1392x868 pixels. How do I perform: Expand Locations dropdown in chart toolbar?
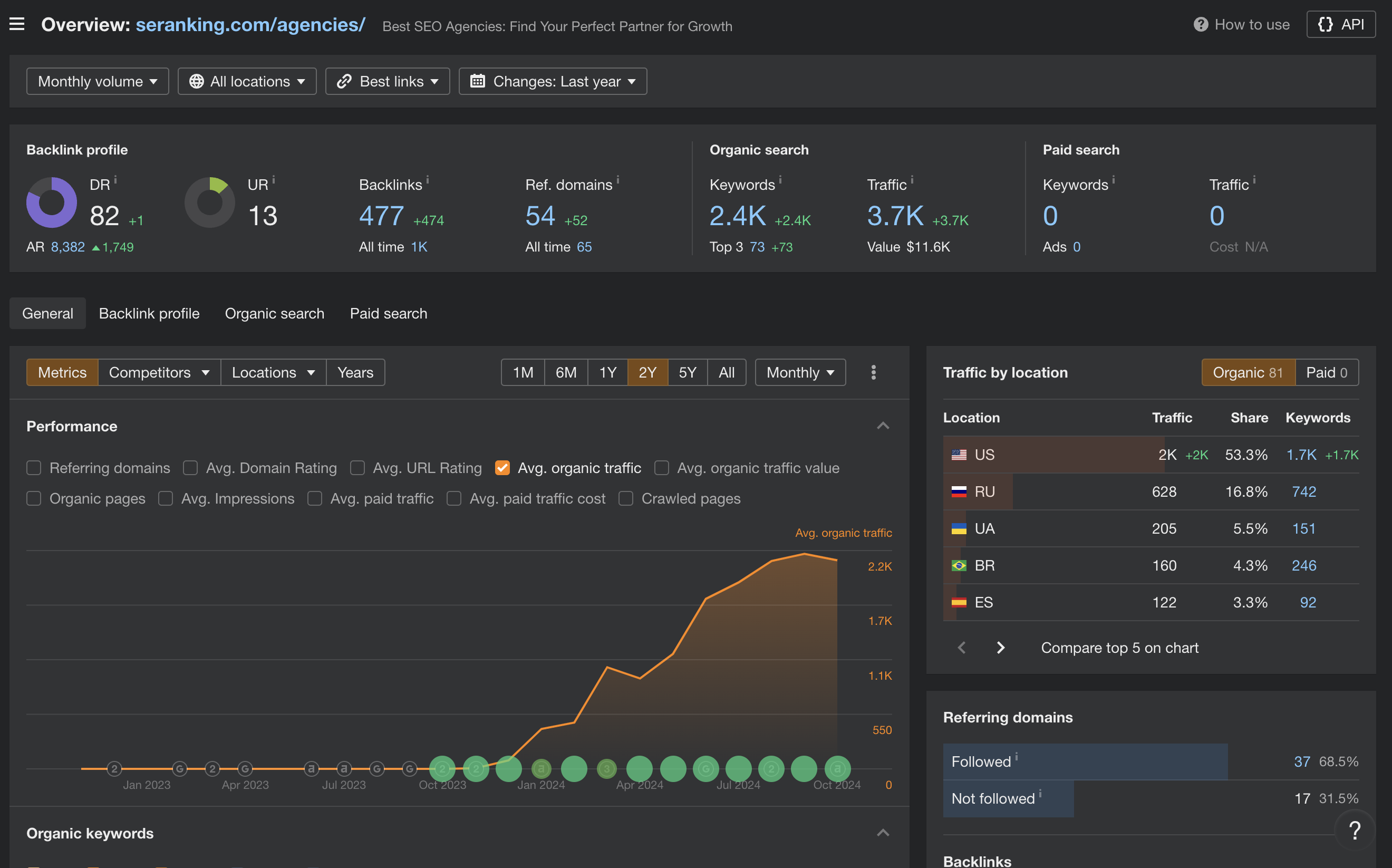click(273, 373)
